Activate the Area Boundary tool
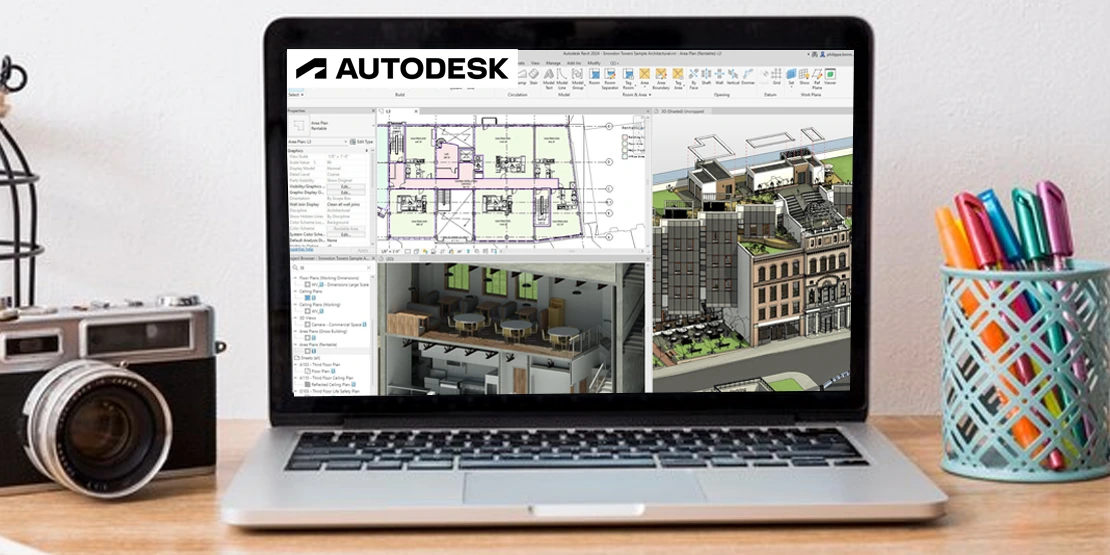Viewport: 1110px width, 555px height. pyautogui.click(x=661, y=80)
